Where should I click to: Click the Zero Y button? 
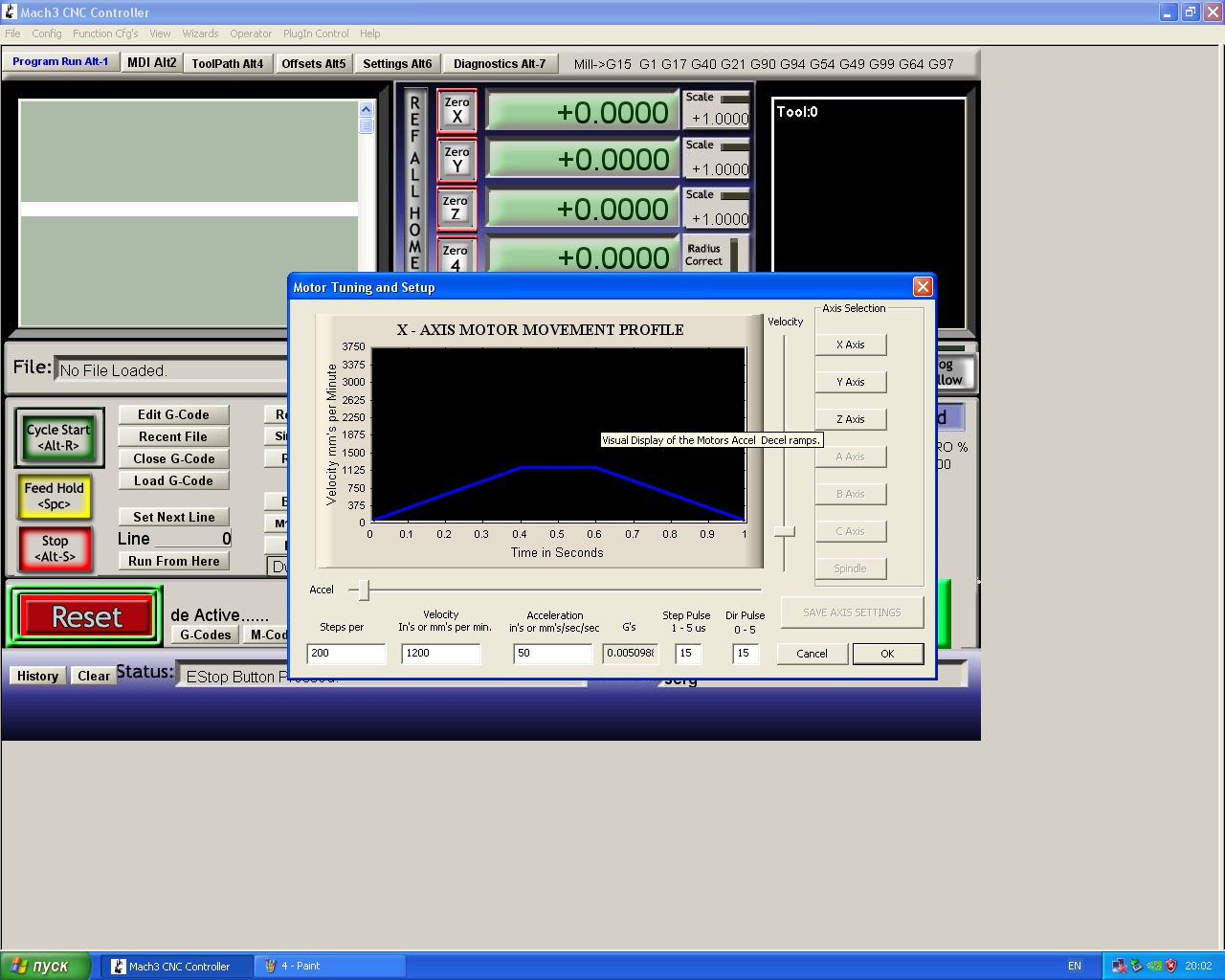coord(457,160)
